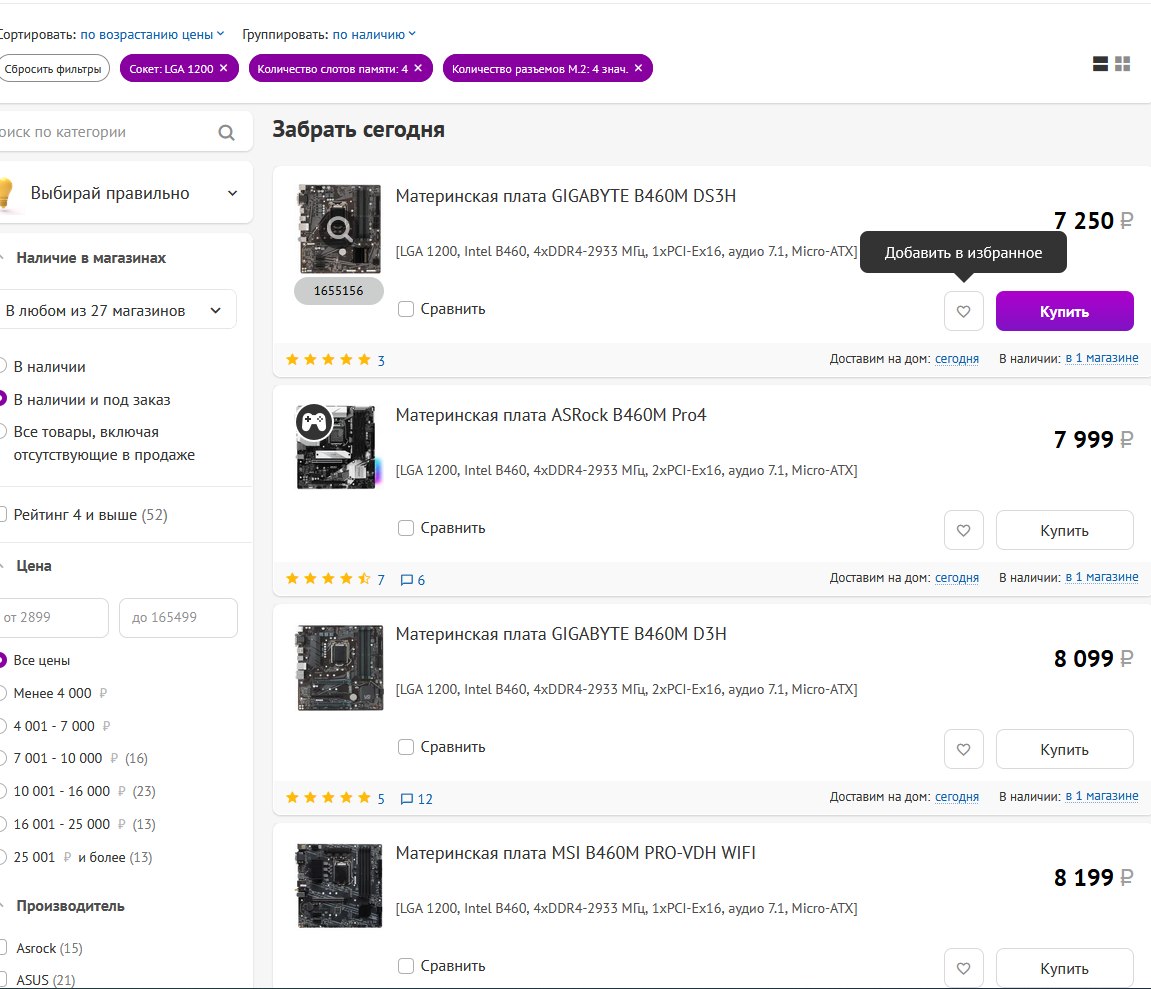
Task: Tick Сравнить for GIGABYTE B460M D3H
Action: 405,747
